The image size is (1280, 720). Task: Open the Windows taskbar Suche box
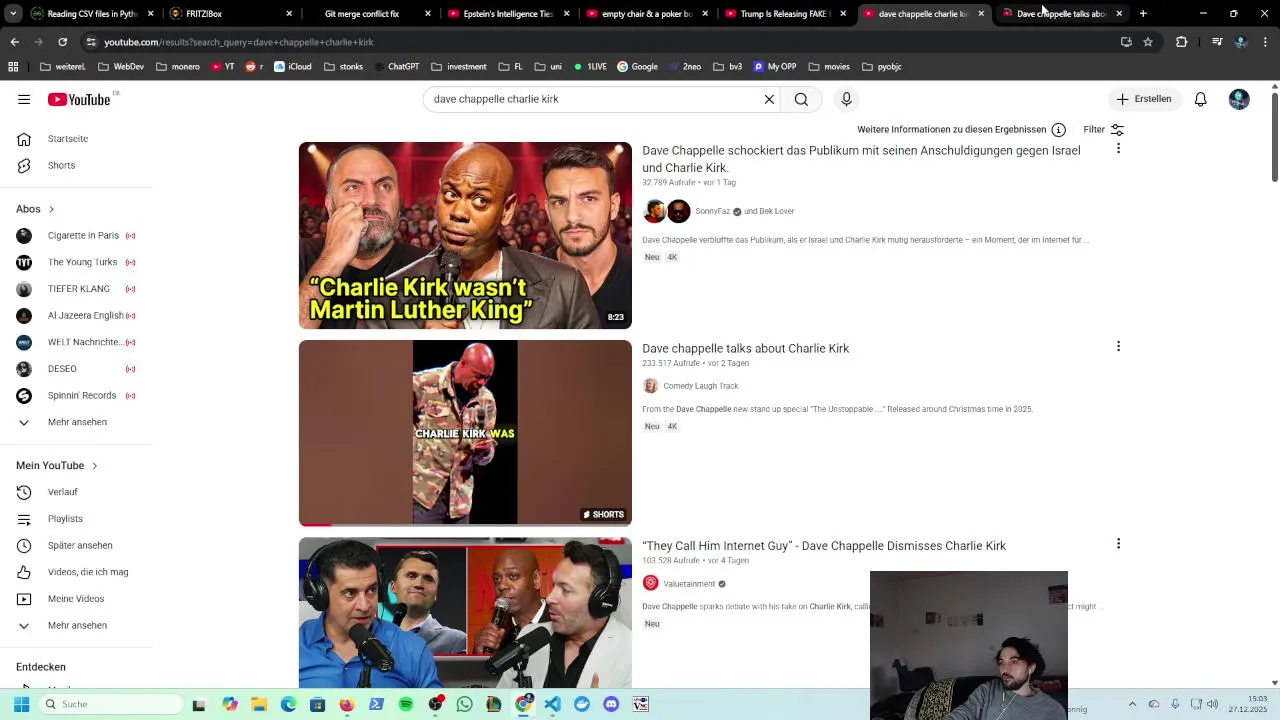pyautogui.click(x=110, y=704)
